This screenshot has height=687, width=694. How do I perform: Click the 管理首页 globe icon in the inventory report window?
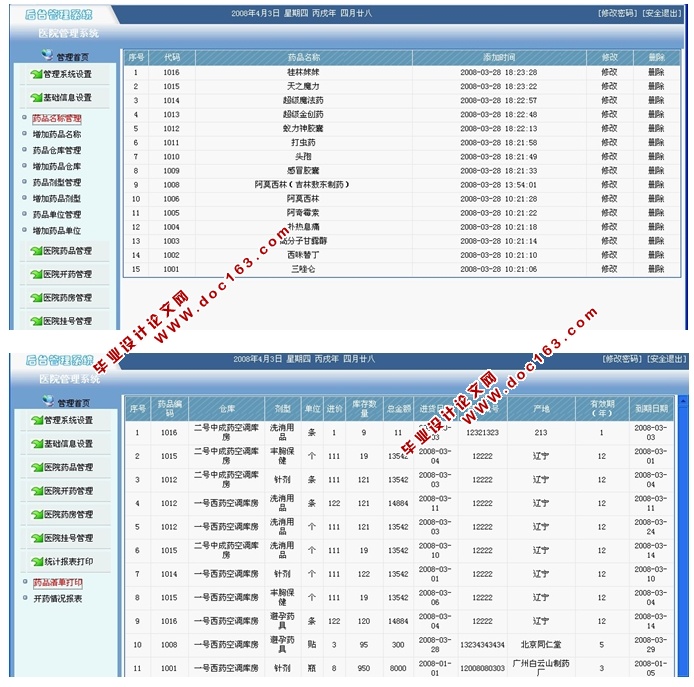click(48, 401)
